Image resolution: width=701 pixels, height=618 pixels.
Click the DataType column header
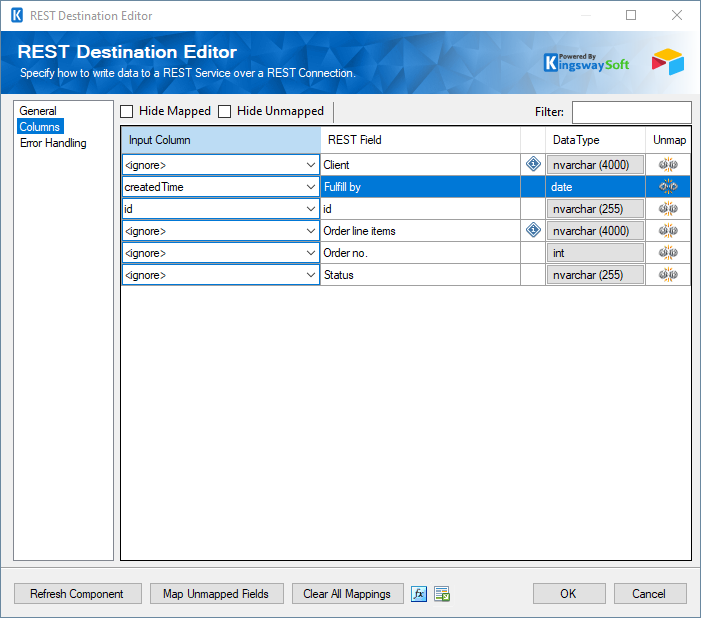point(595,140)
